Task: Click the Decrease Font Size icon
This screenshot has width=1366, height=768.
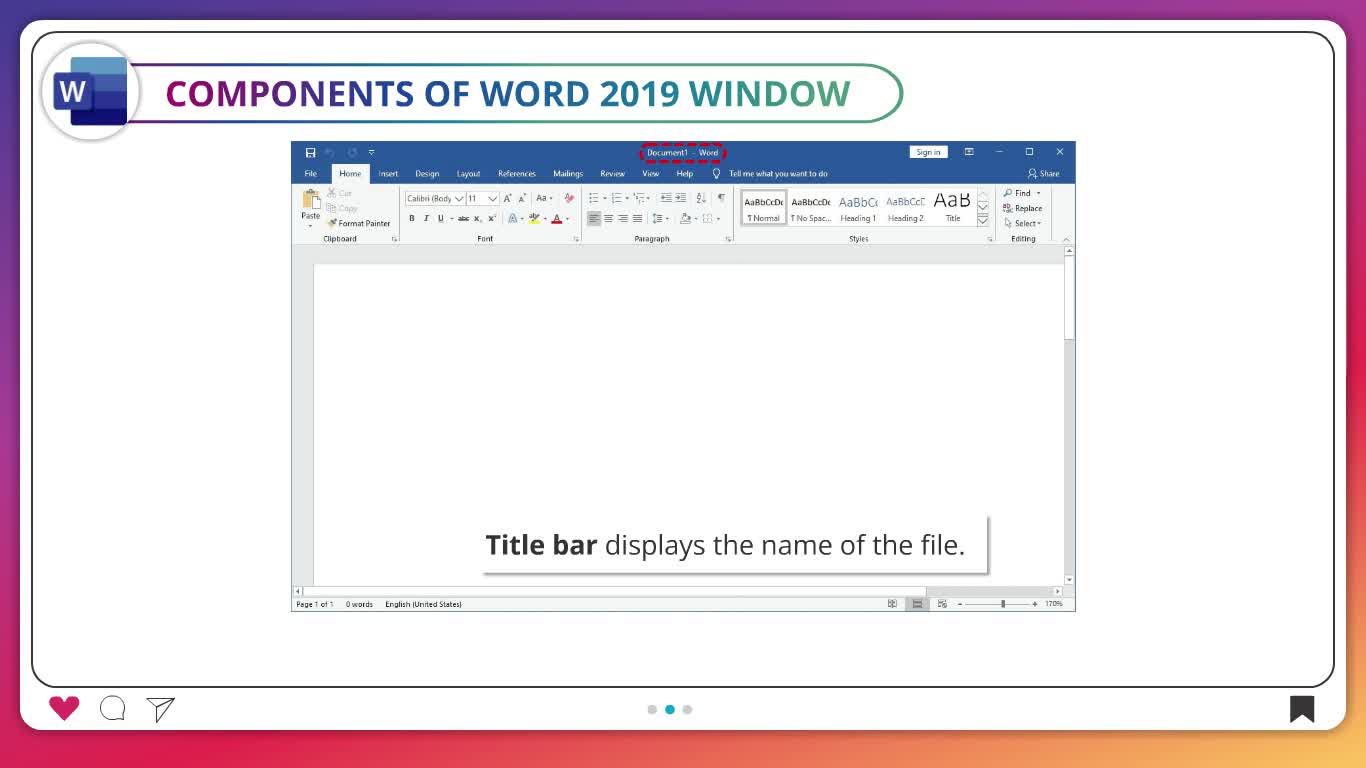Action: click(522, 198)
